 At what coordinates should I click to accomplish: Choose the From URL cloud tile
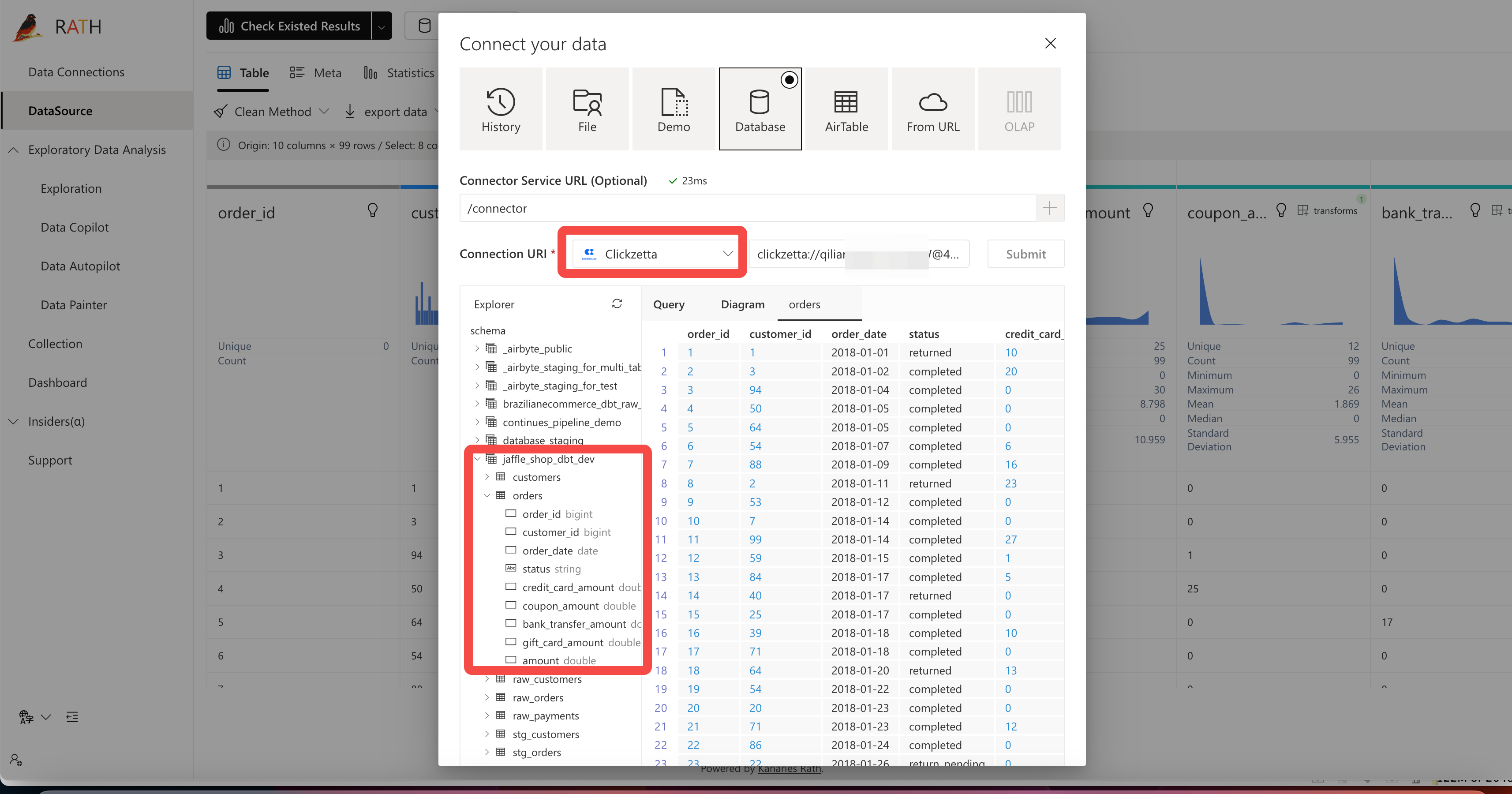tap(933, 109)
